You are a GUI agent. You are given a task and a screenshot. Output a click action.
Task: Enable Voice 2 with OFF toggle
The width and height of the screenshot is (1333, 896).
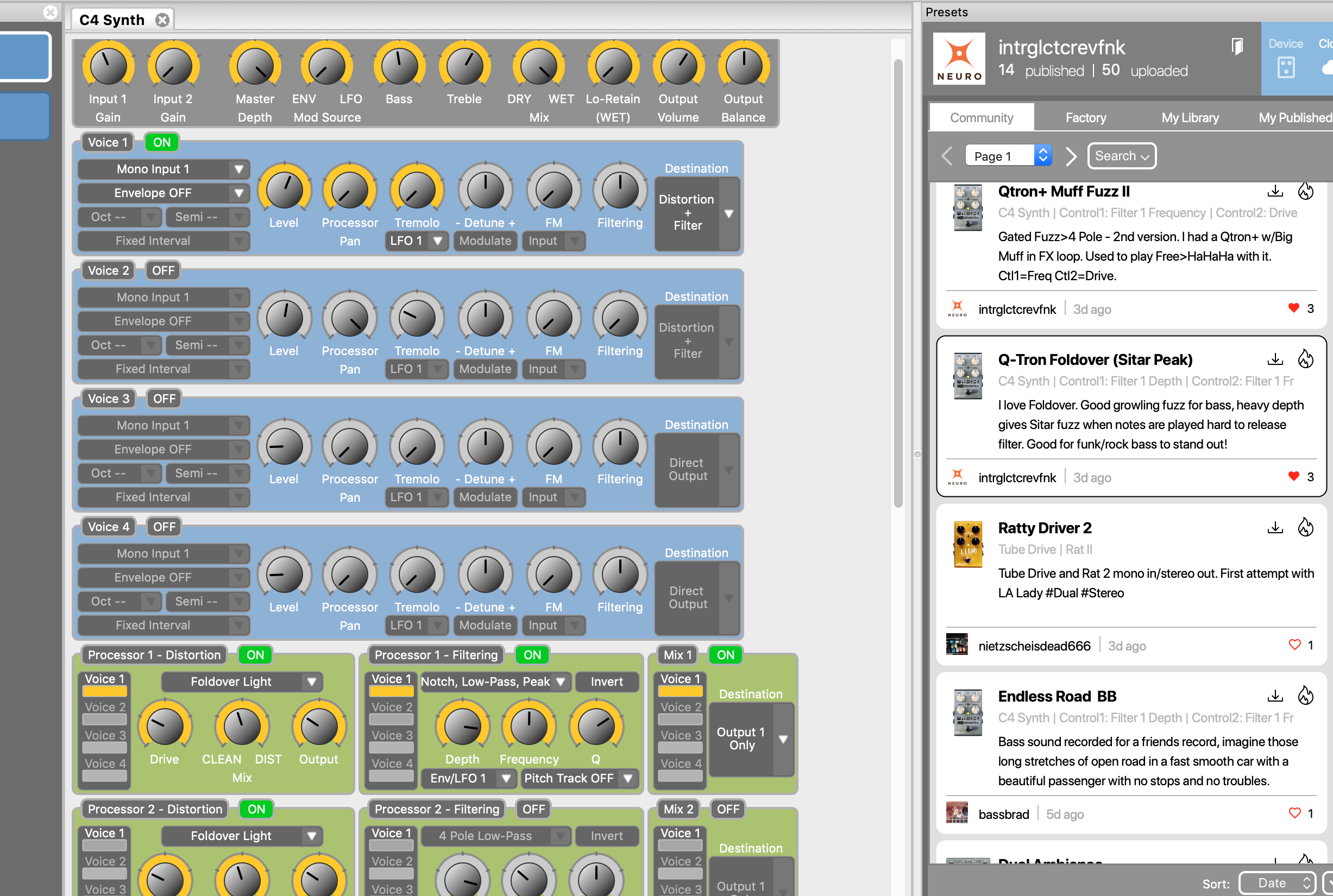(164, 270)
